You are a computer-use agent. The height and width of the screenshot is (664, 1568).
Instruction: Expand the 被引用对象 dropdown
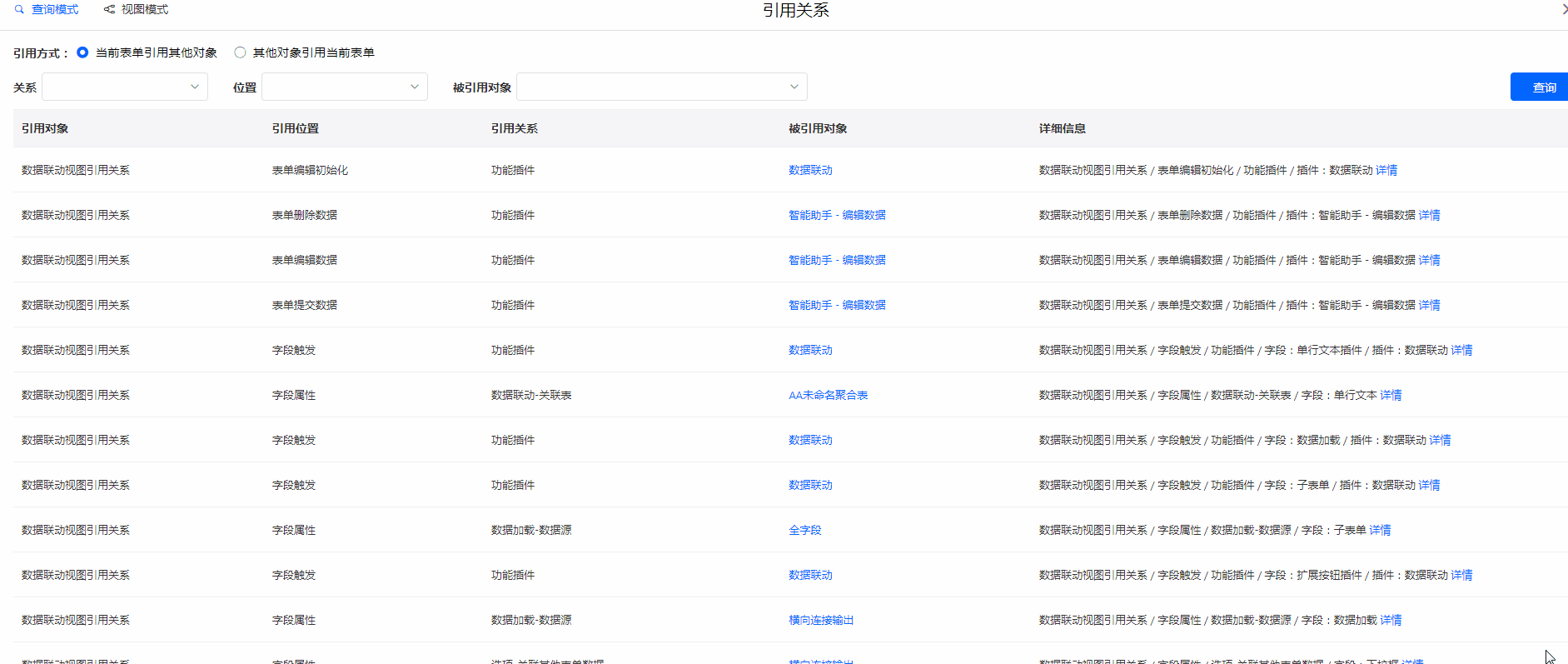(661, 87)
